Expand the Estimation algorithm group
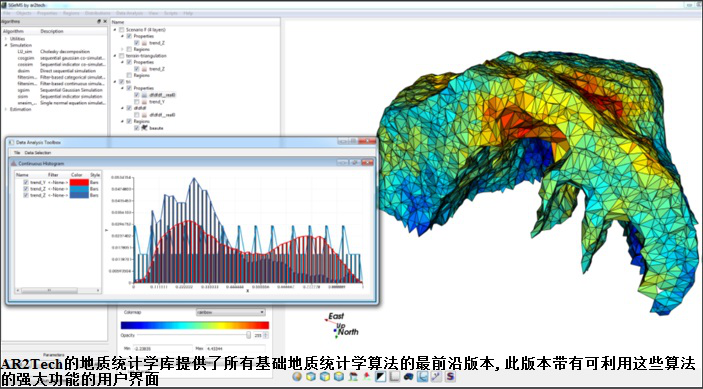The width and height of the screenshot is (703, 389). (6, 109)
